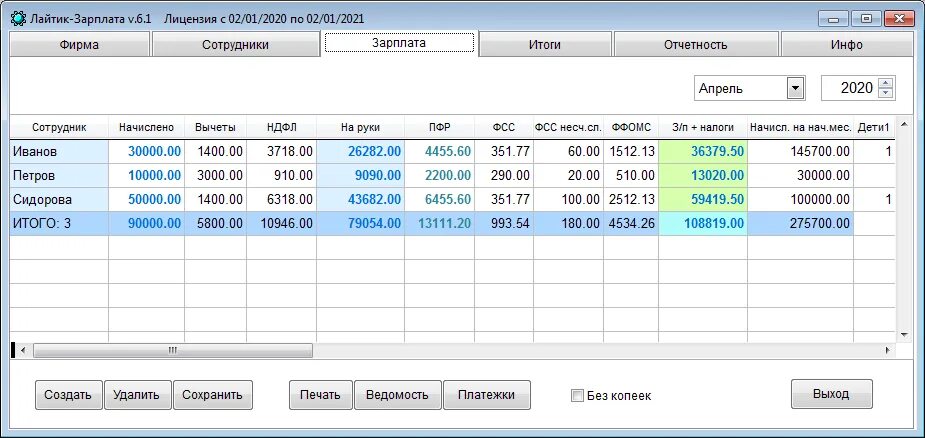The height and width of the screenshot is (438, 925).
Task: Click Петров's ПФР value 2200.00
Action: 439,176
